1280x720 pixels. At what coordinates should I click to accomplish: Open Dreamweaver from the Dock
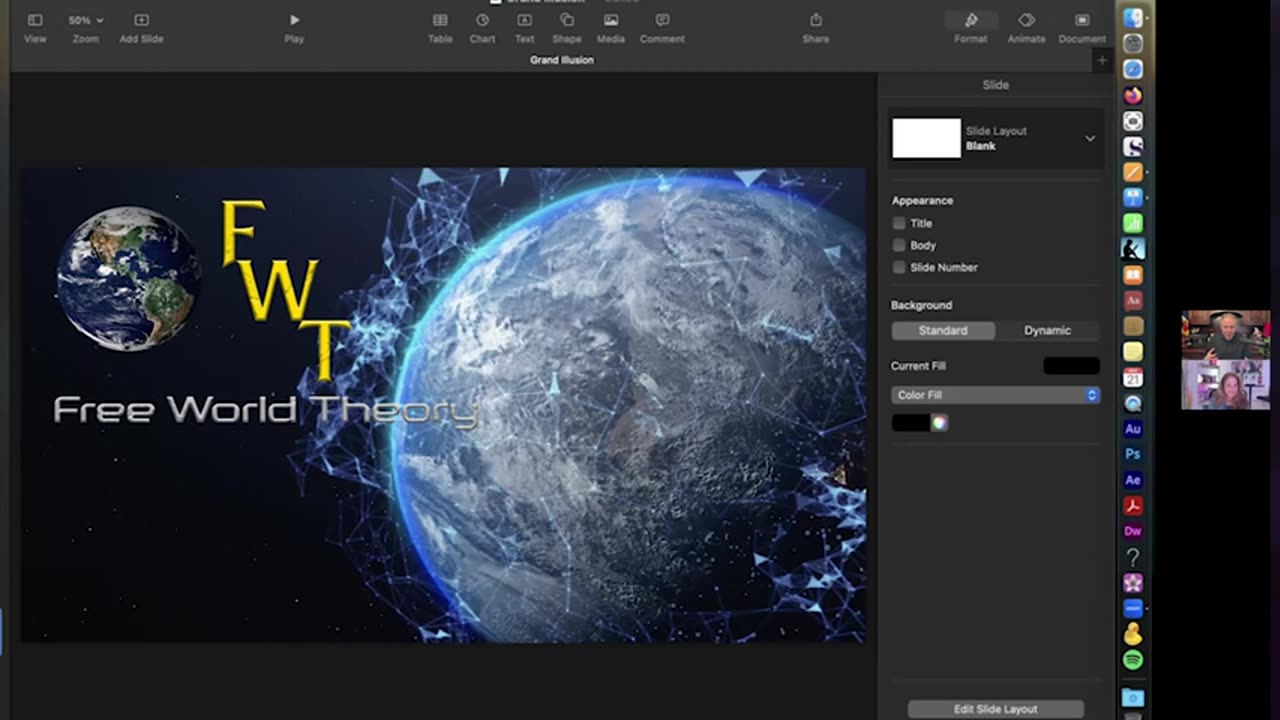click(1133, 531)
